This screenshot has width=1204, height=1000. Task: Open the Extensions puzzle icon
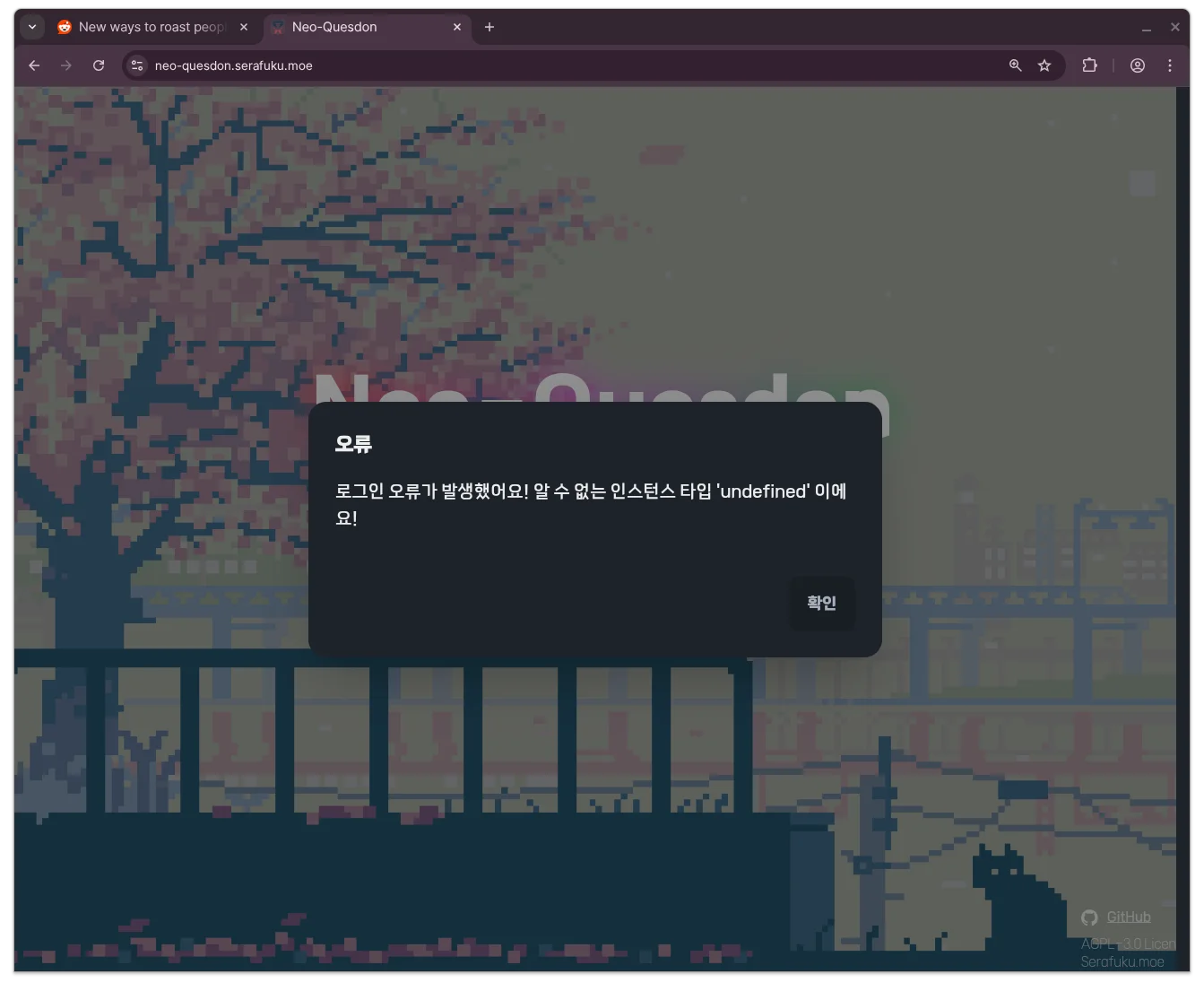point(1090,65)
